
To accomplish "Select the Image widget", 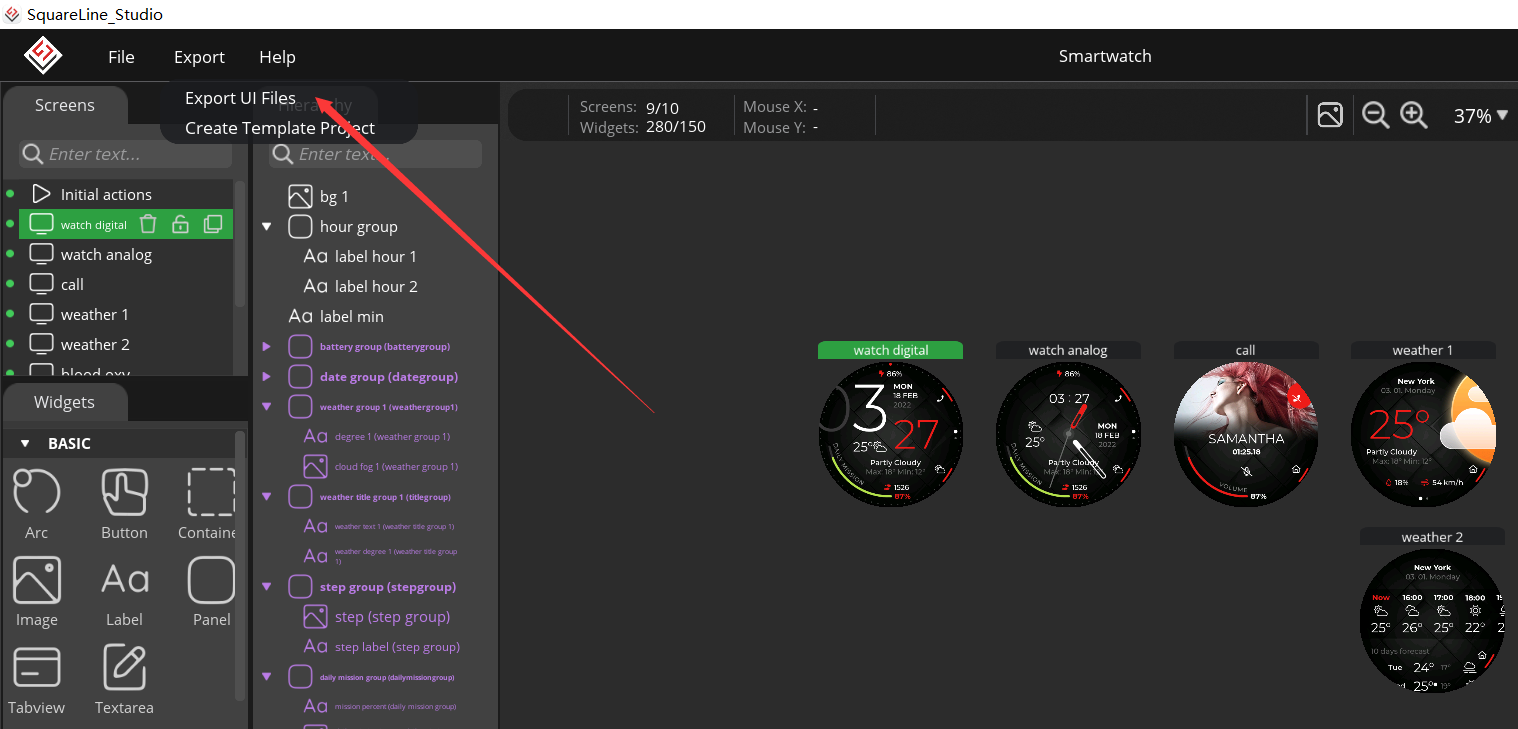I will 37,592.
